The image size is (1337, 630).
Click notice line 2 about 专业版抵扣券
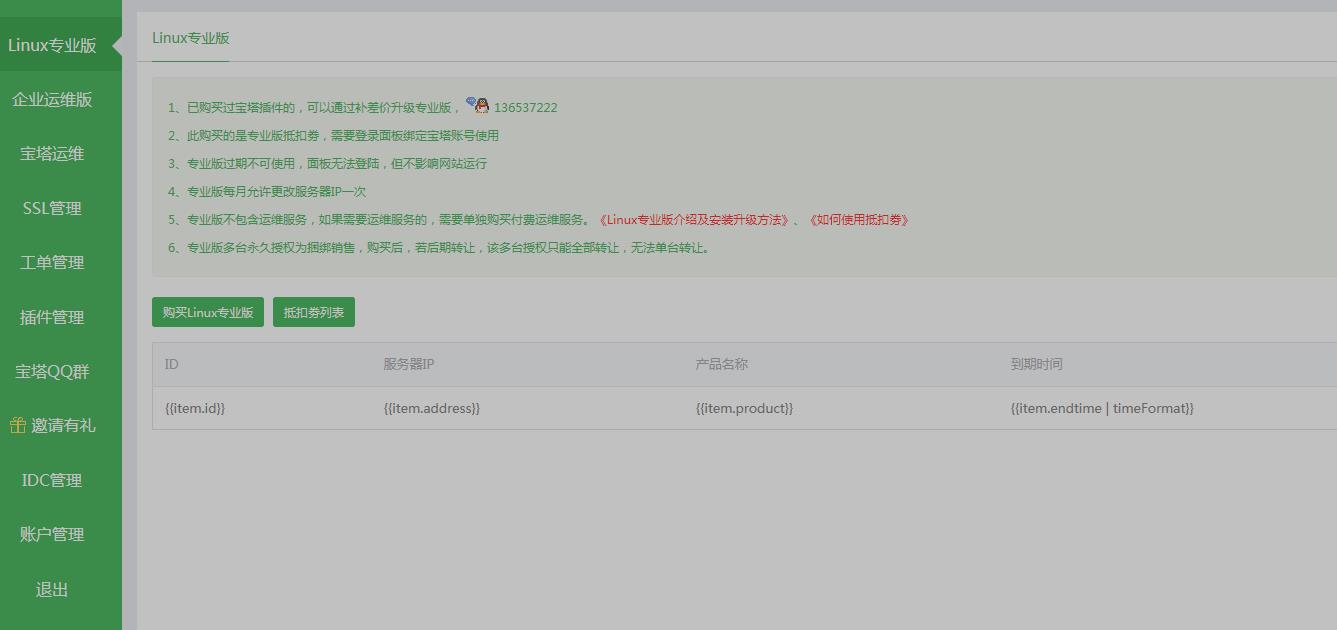[333, 135]
